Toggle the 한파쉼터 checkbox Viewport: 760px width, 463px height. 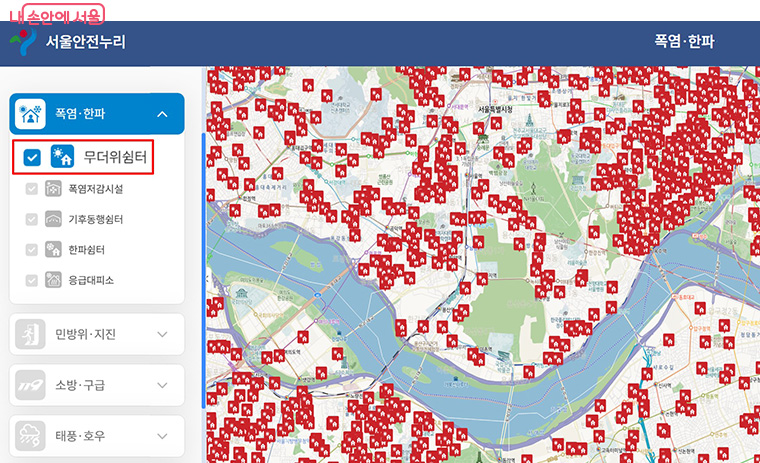(32, 250)
